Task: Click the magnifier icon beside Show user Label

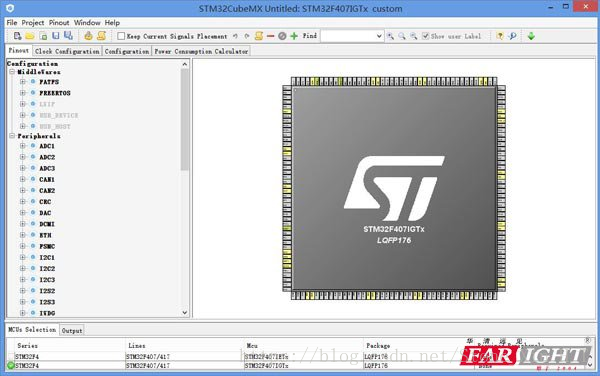Action: [414, 36]
